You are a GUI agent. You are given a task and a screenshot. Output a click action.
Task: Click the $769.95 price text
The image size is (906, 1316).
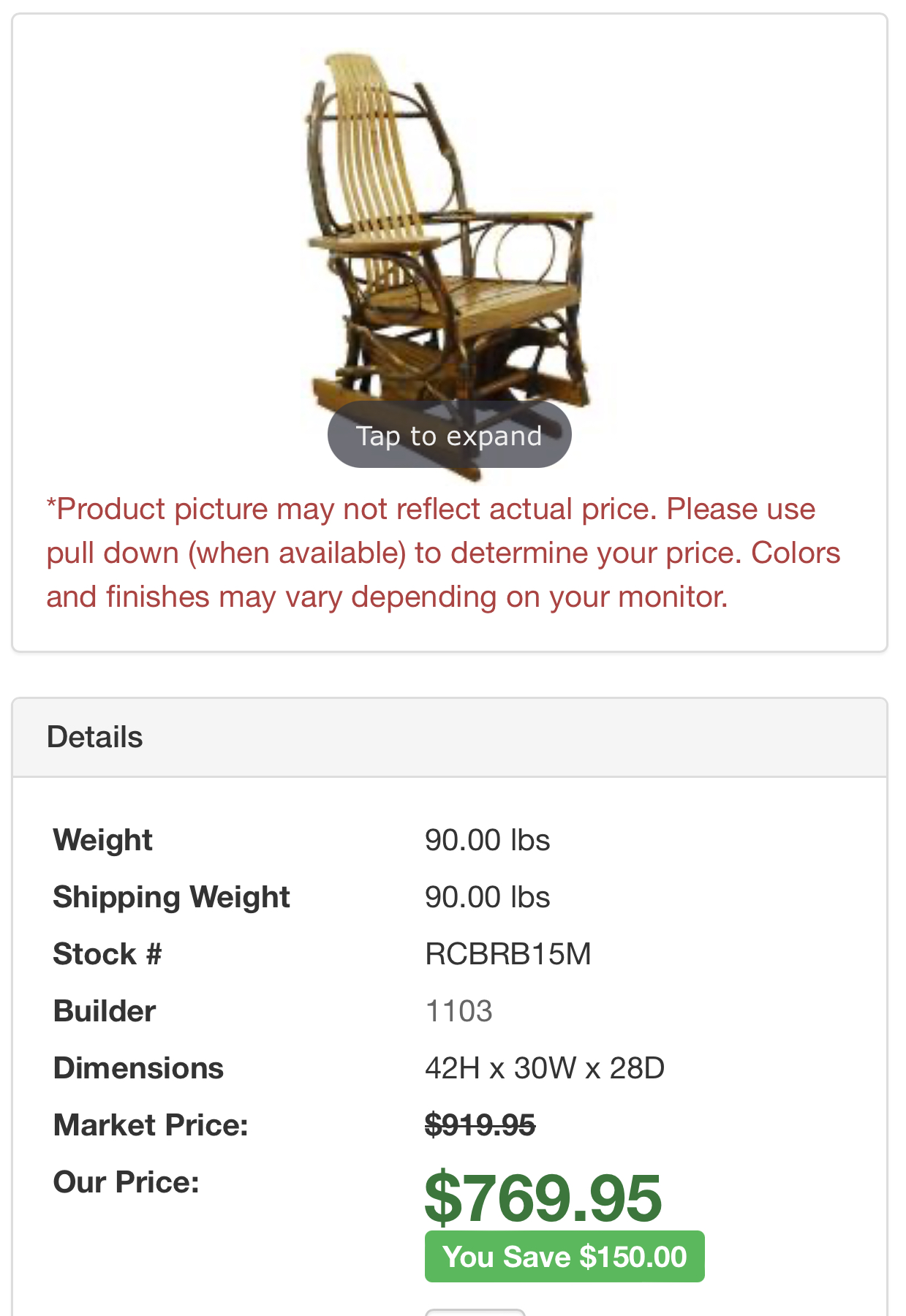pos(542,1198)
